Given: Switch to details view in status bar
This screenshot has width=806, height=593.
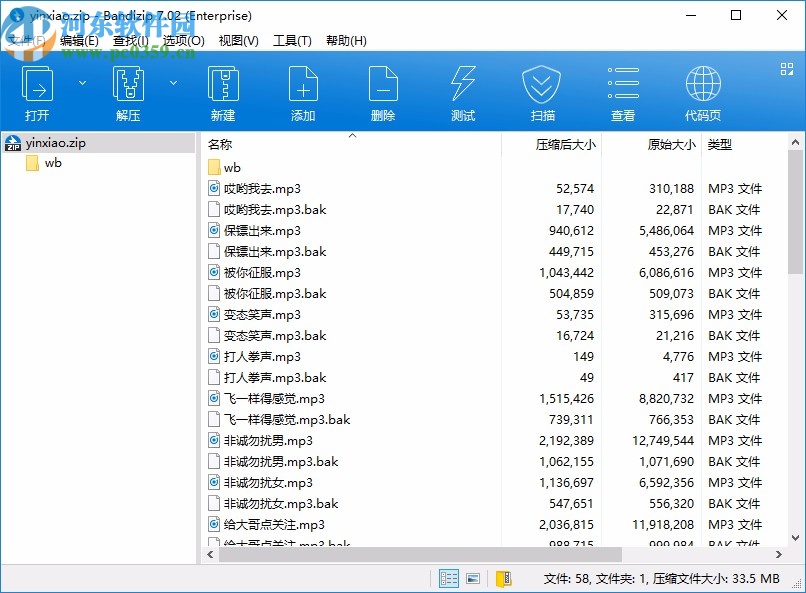Looking at the screenshot, I should pyautogui.click(x=449, y=578).
